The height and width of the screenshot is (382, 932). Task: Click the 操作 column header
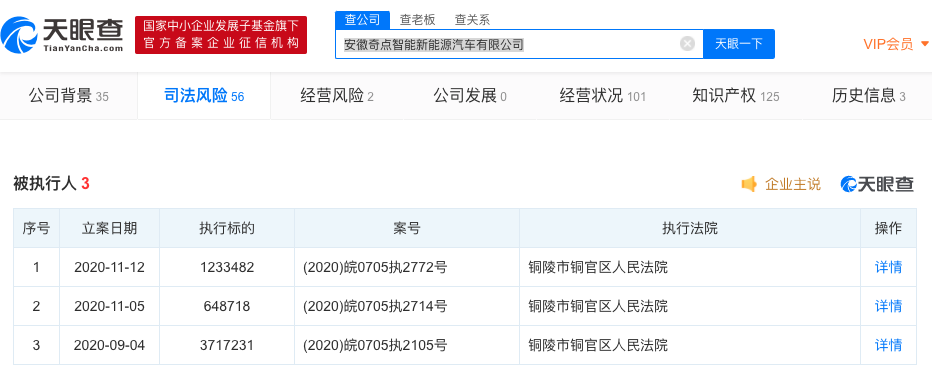click(888, 228)
